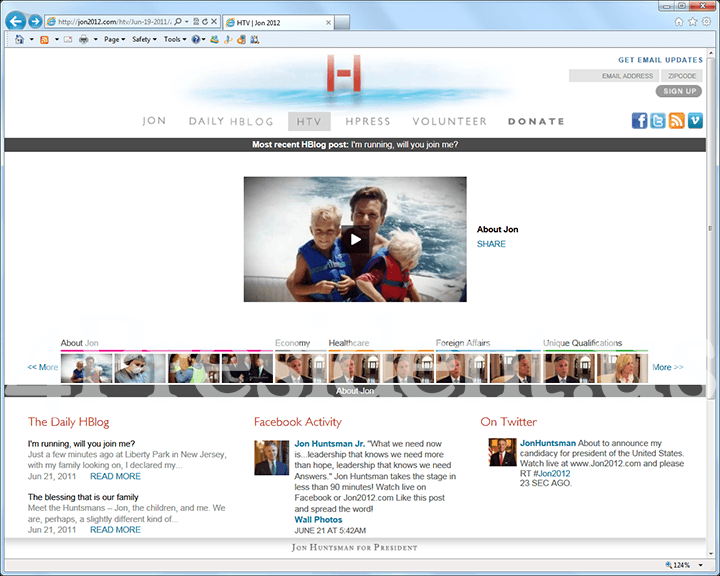
Task: Select the HTV navigation item
Action: coord(309,121)
